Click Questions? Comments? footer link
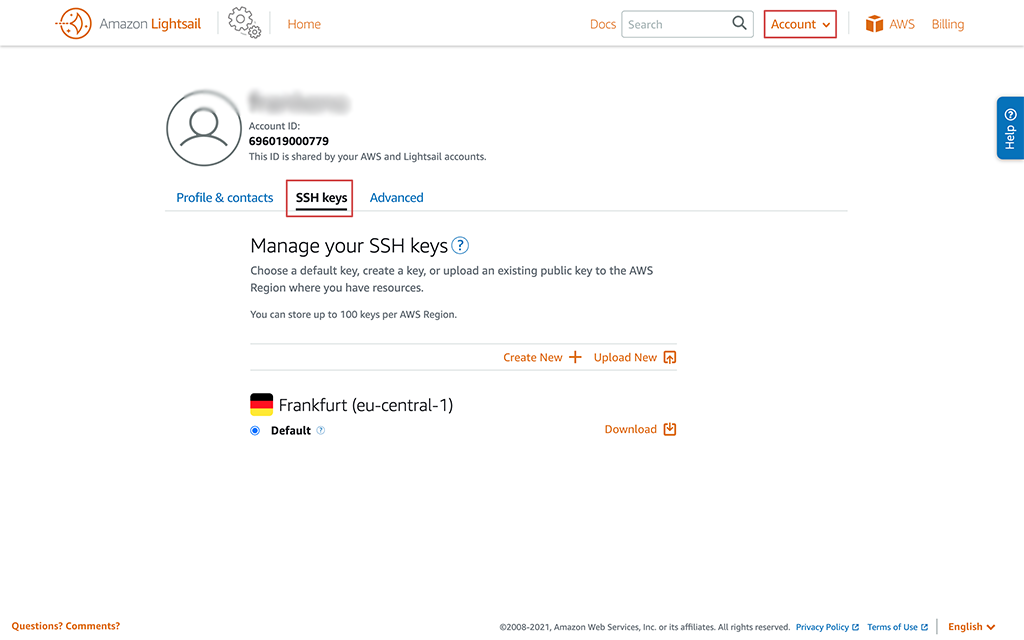Image resolution: width=1024 pixels, height=640 pixels. click(x=66, y=626)
